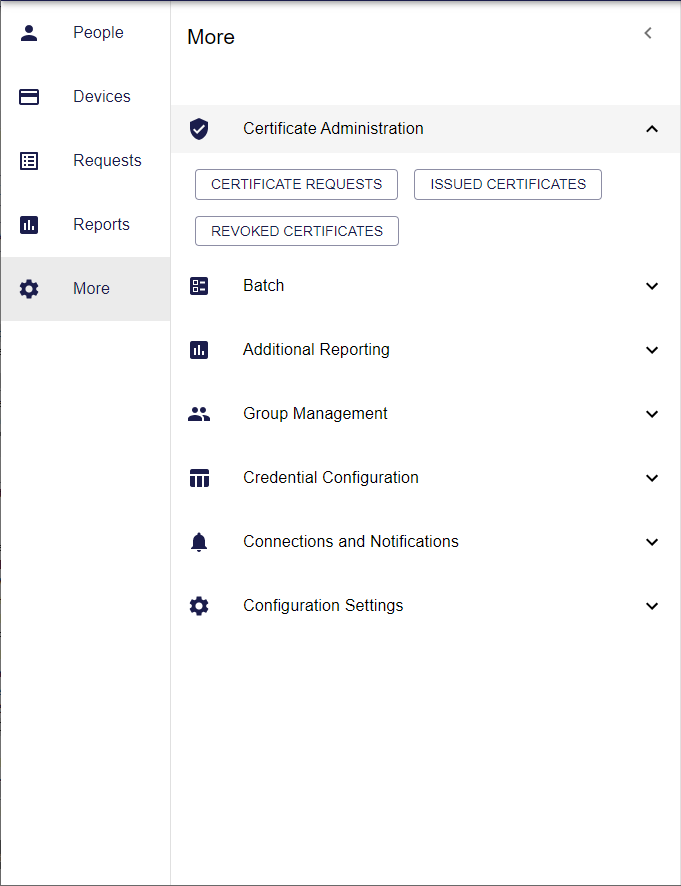Click the Certificate Administration shield icon
This screenshot has width=681, height=886.
(199, 129)
